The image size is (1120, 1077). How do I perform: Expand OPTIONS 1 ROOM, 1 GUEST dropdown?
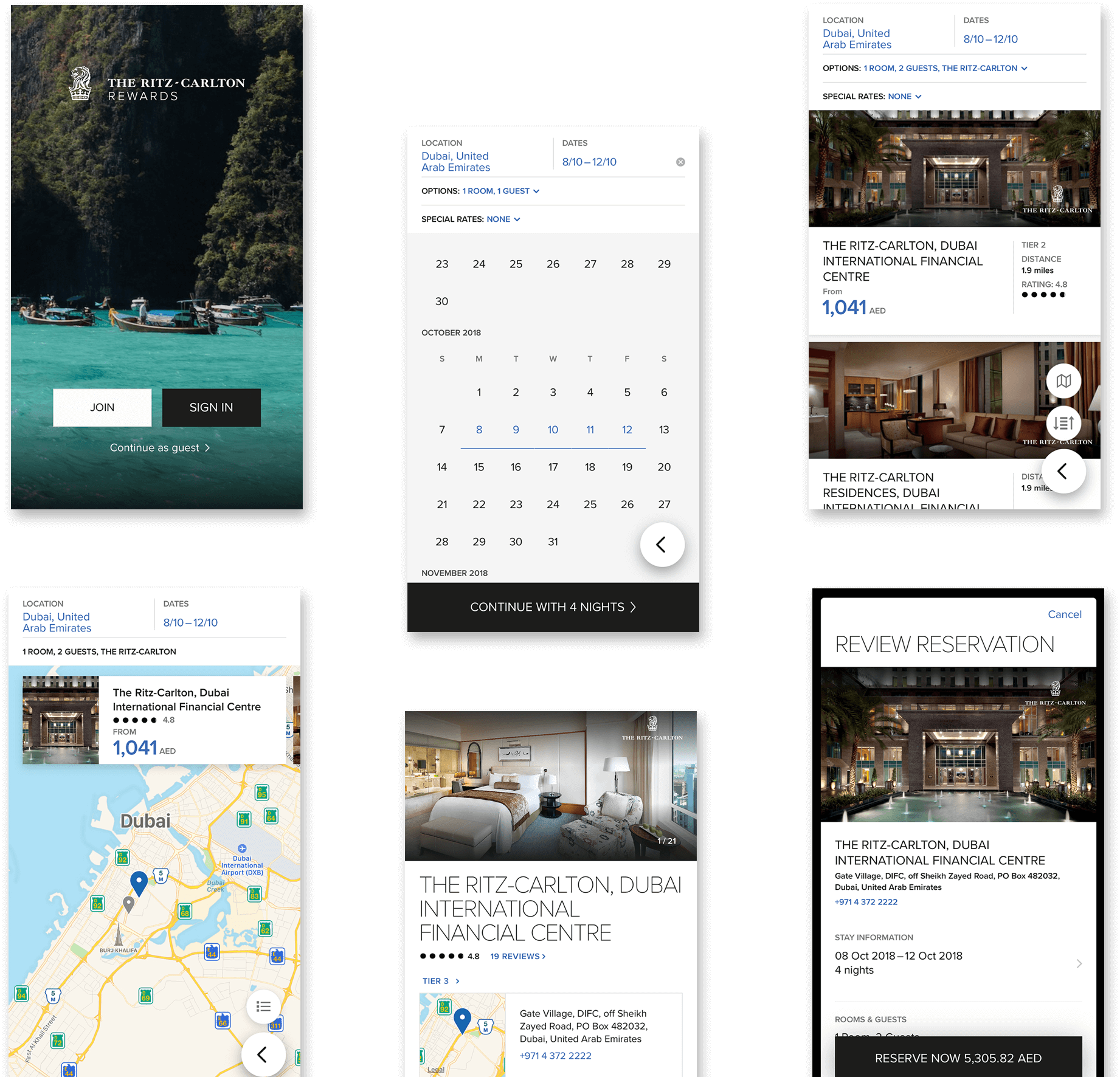(x=501, y=191)
